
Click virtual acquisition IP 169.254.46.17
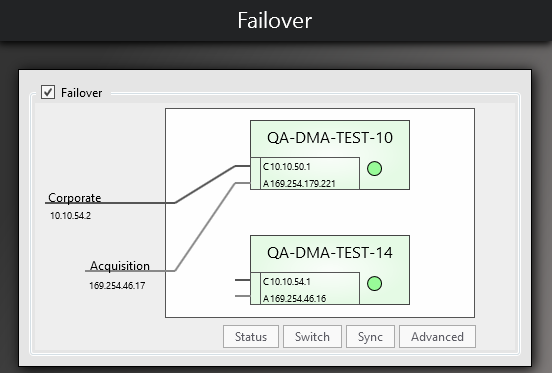click(117, 285)
